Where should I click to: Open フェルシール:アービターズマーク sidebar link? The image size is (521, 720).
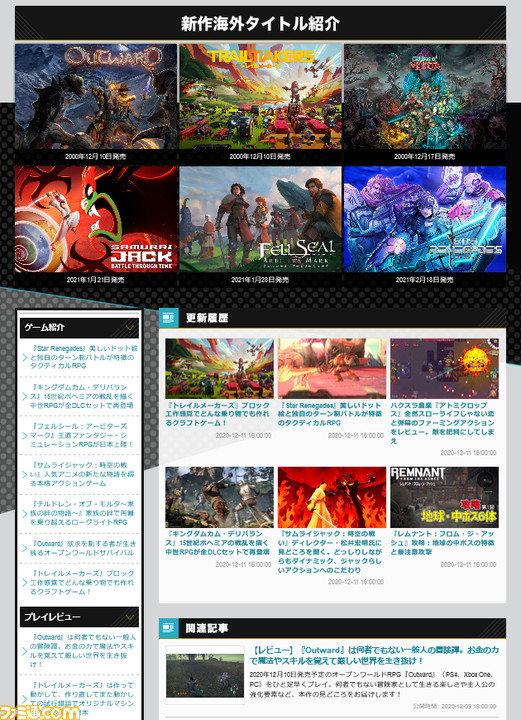[82, 435]
